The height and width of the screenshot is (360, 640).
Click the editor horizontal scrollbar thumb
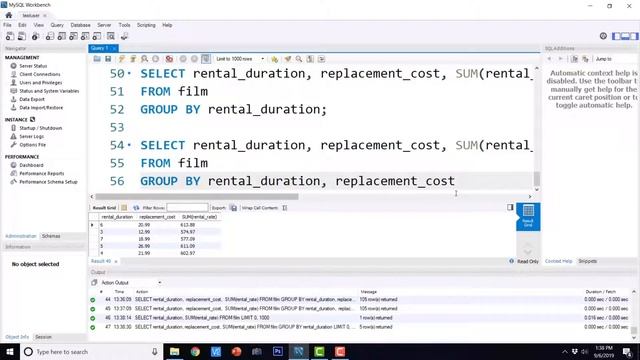[x=197, y=196]
